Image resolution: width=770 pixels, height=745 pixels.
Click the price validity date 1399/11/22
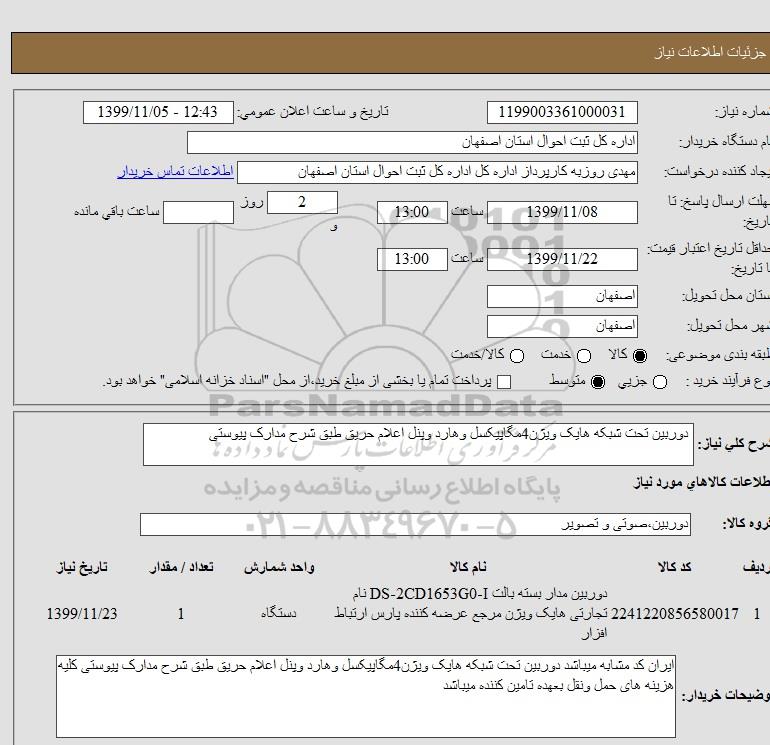tap(562, 259)
